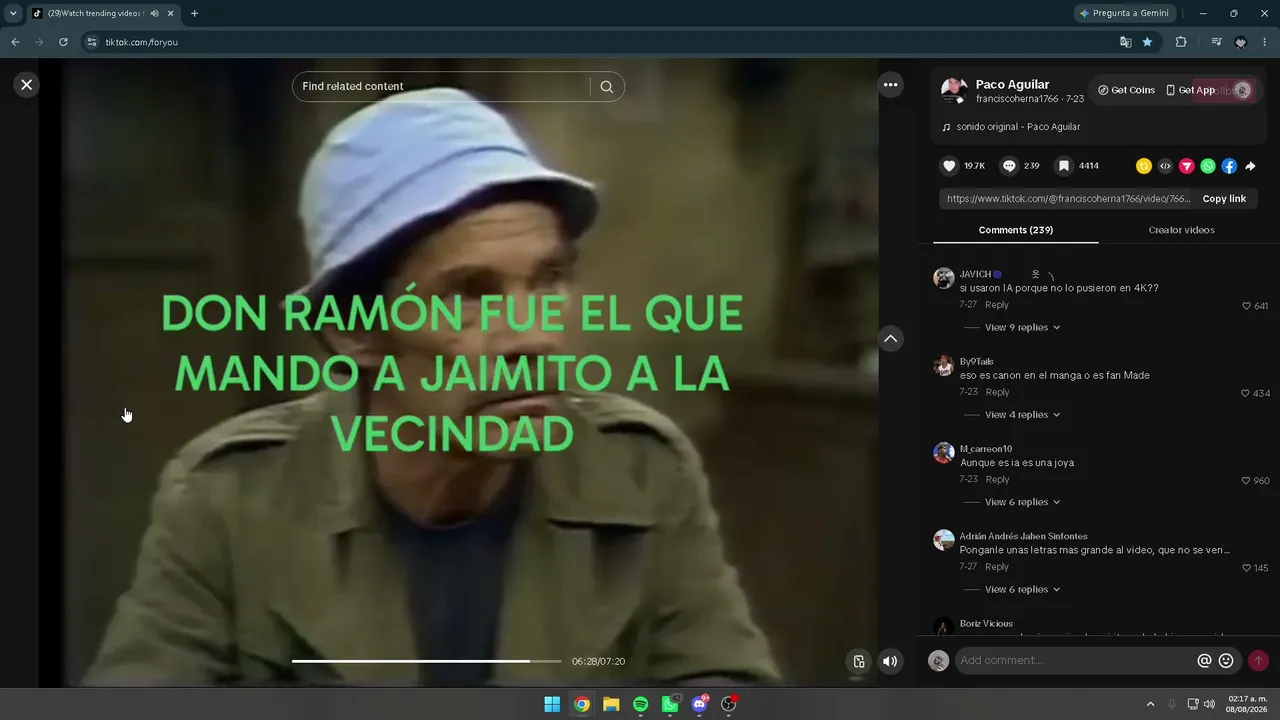Like Adrián Andrés's comment with 145 likes
The height and width of the screenshot is (720, 1280).
pyautogui.click(x=1246, y=568)
